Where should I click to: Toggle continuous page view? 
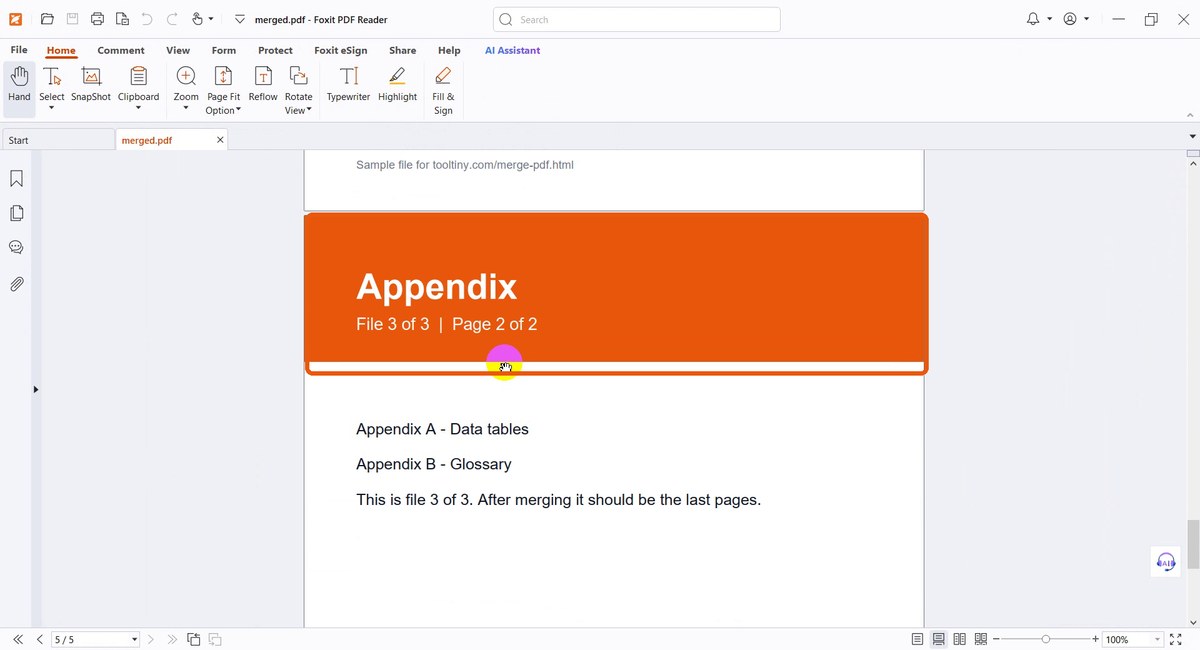pos(939,639)
